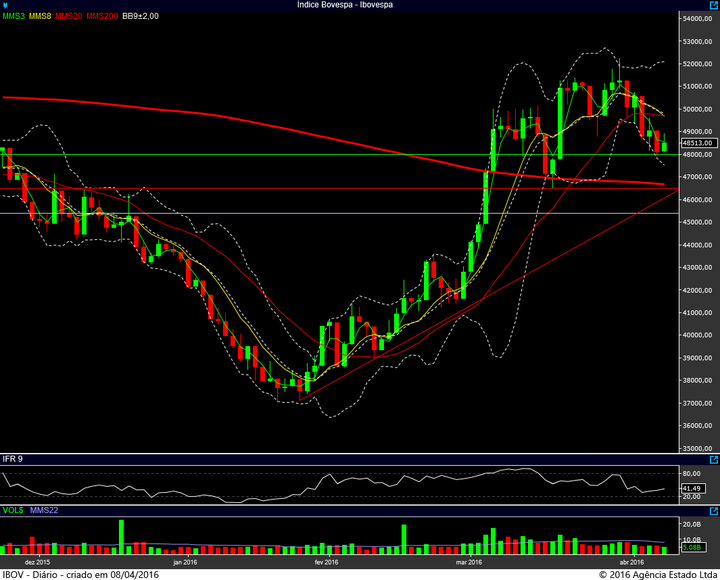Open the IFR 9 panel pop-out icon
Screen dimensions: 720x580
click(x=714, y=460)
